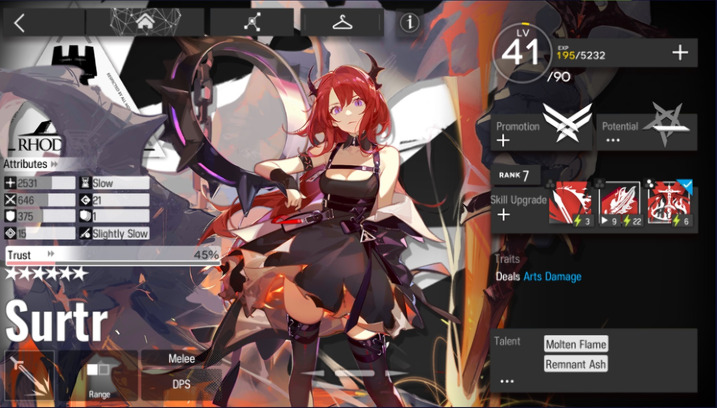
Task: Click the Slightly Slow attack speed attribute
Action: (114, 233)
